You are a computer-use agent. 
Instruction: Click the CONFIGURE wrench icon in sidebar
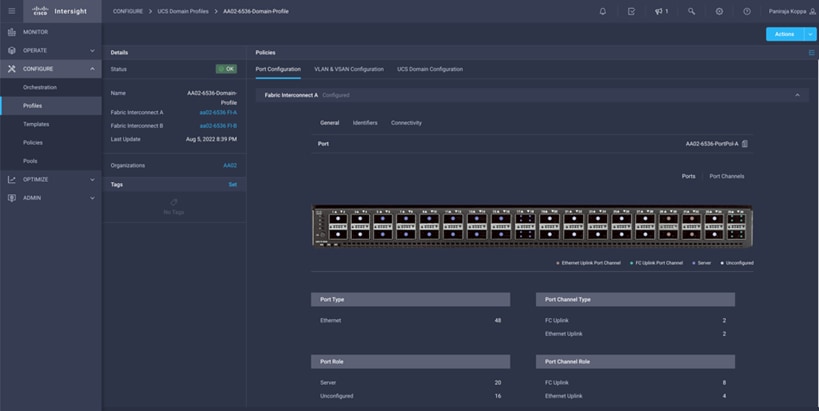pyautogui.click(x=11, y=69)
